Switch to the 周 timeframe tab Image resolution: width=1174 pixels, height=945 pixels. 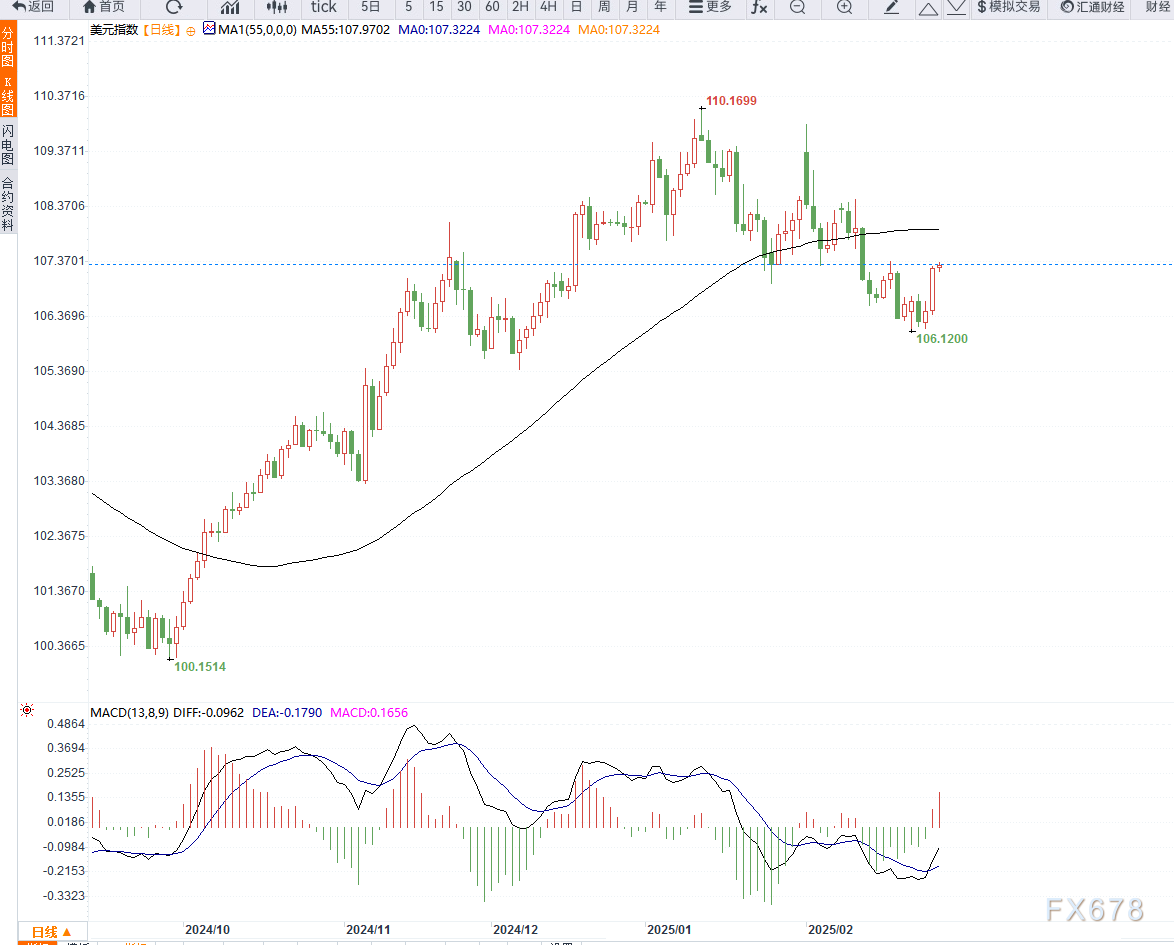[x=603, y=8]
